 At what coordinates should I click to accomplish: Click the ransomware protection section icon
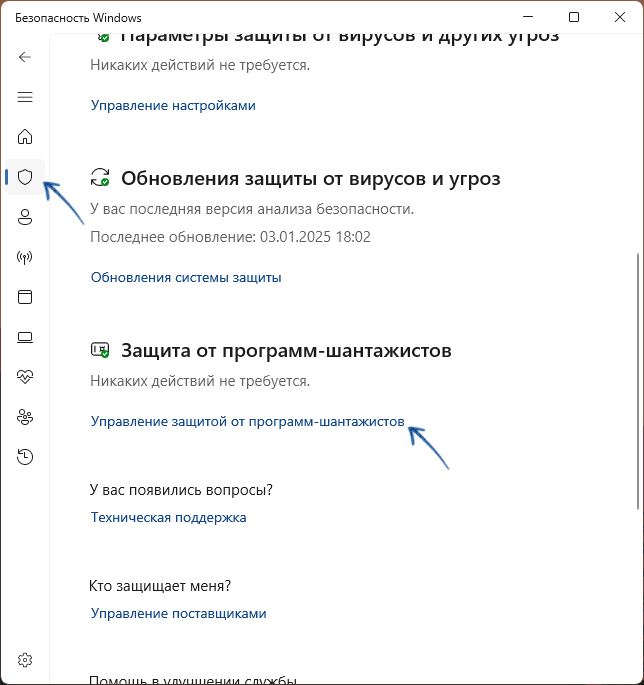tap(100, 350)
